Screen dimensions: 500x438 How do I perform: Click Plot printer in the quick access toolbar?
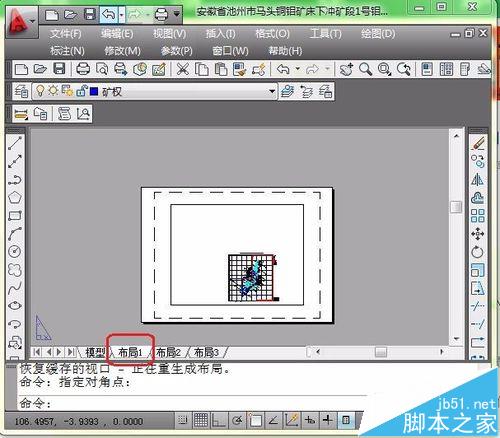point(162,15)
